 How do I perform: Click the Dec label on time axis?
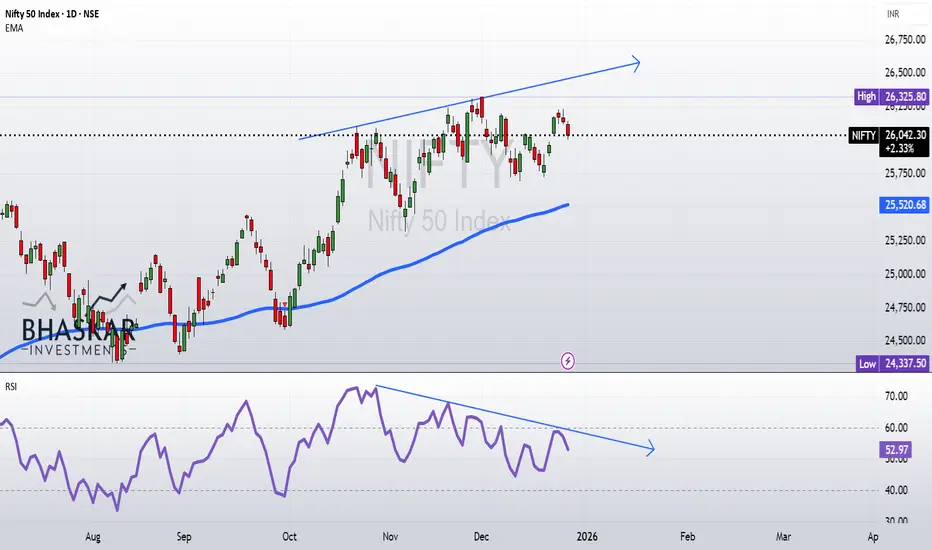(x=481, y=537)
